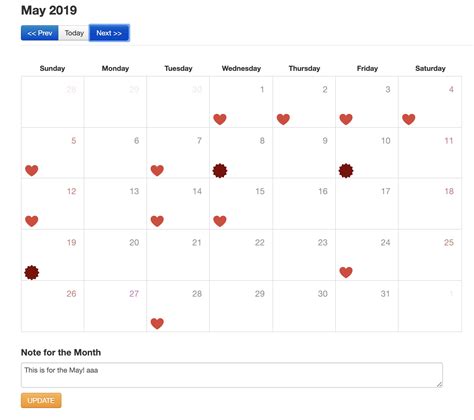
Task: Click the May 20 day cell
Action: tap(115, 255)
